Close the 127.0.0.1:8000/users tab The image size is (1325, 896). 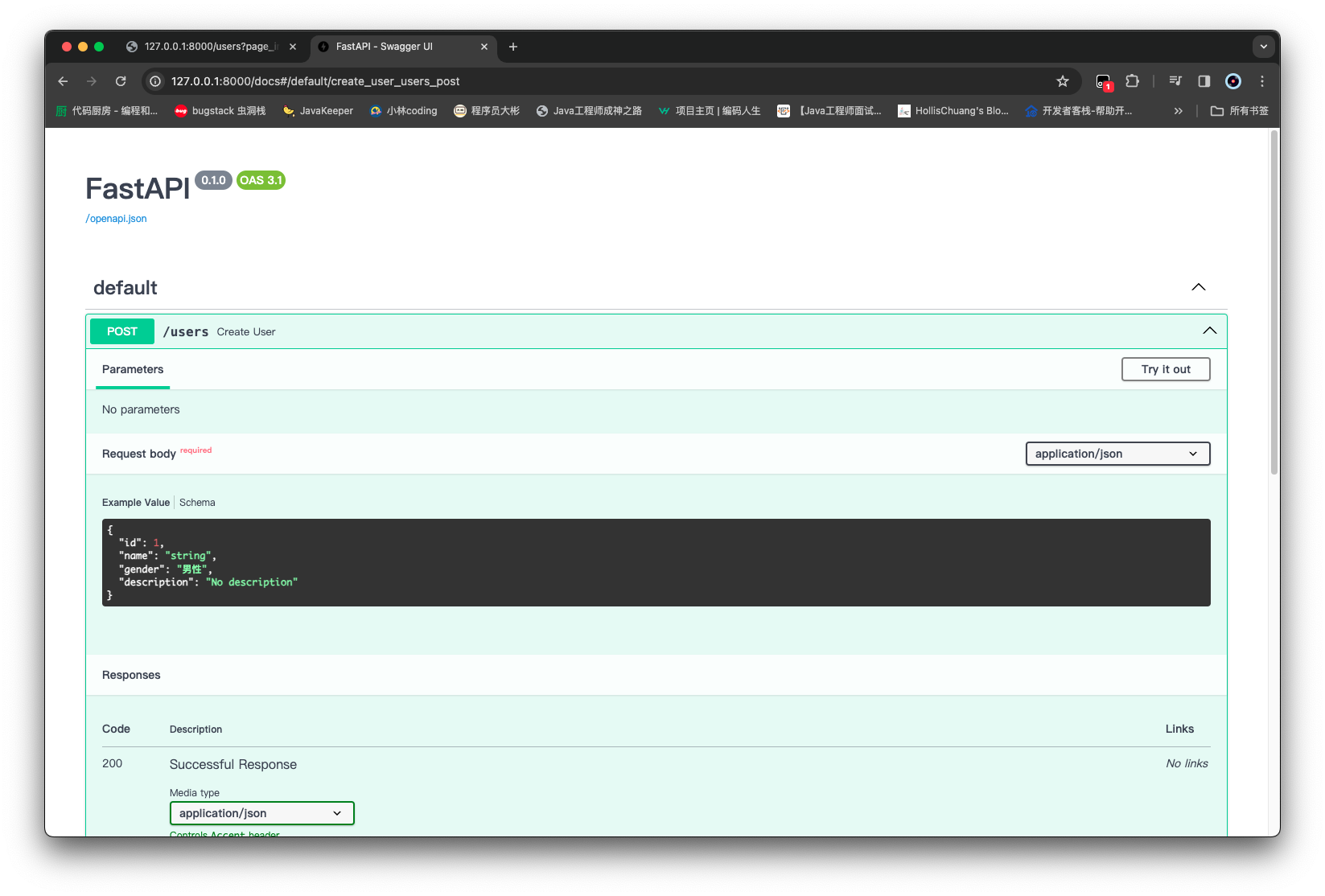click(293, 47)
